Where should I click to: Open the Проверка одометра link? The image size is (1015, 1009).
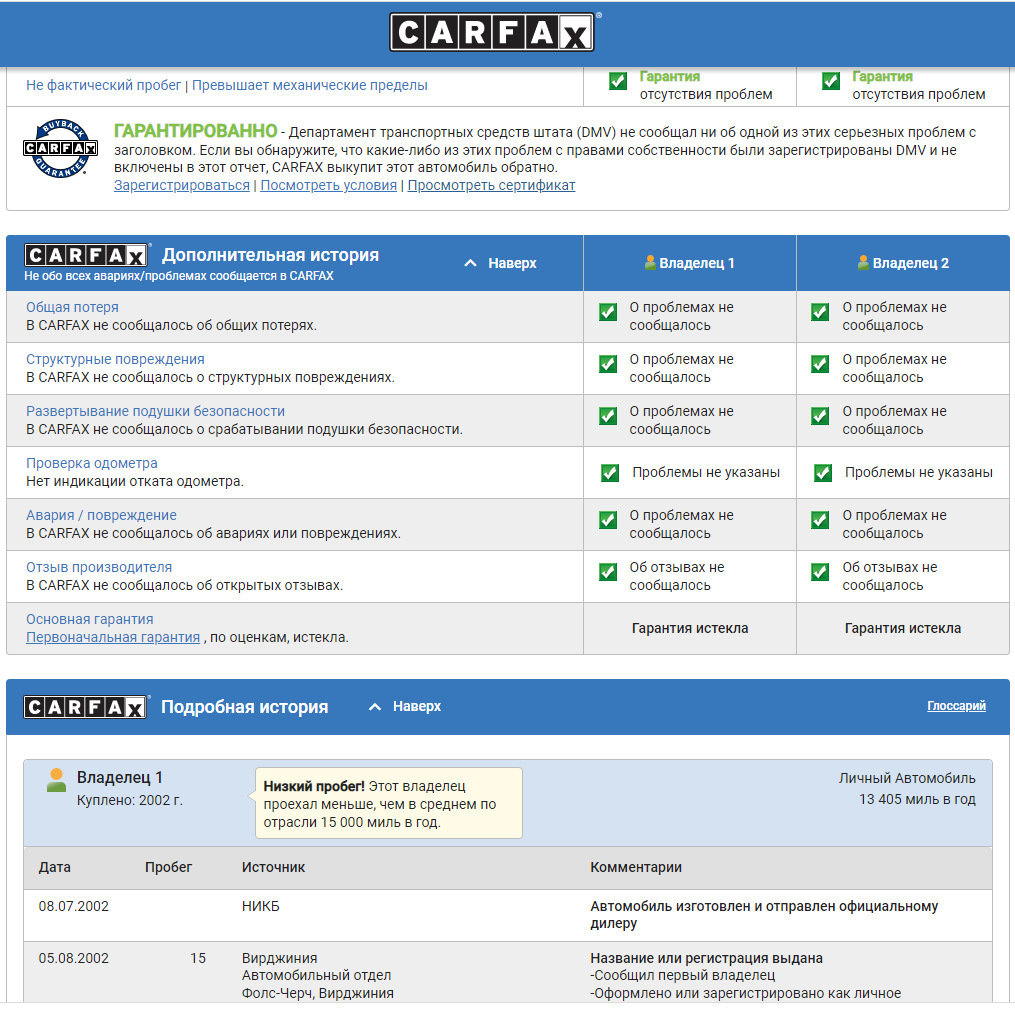92,463
